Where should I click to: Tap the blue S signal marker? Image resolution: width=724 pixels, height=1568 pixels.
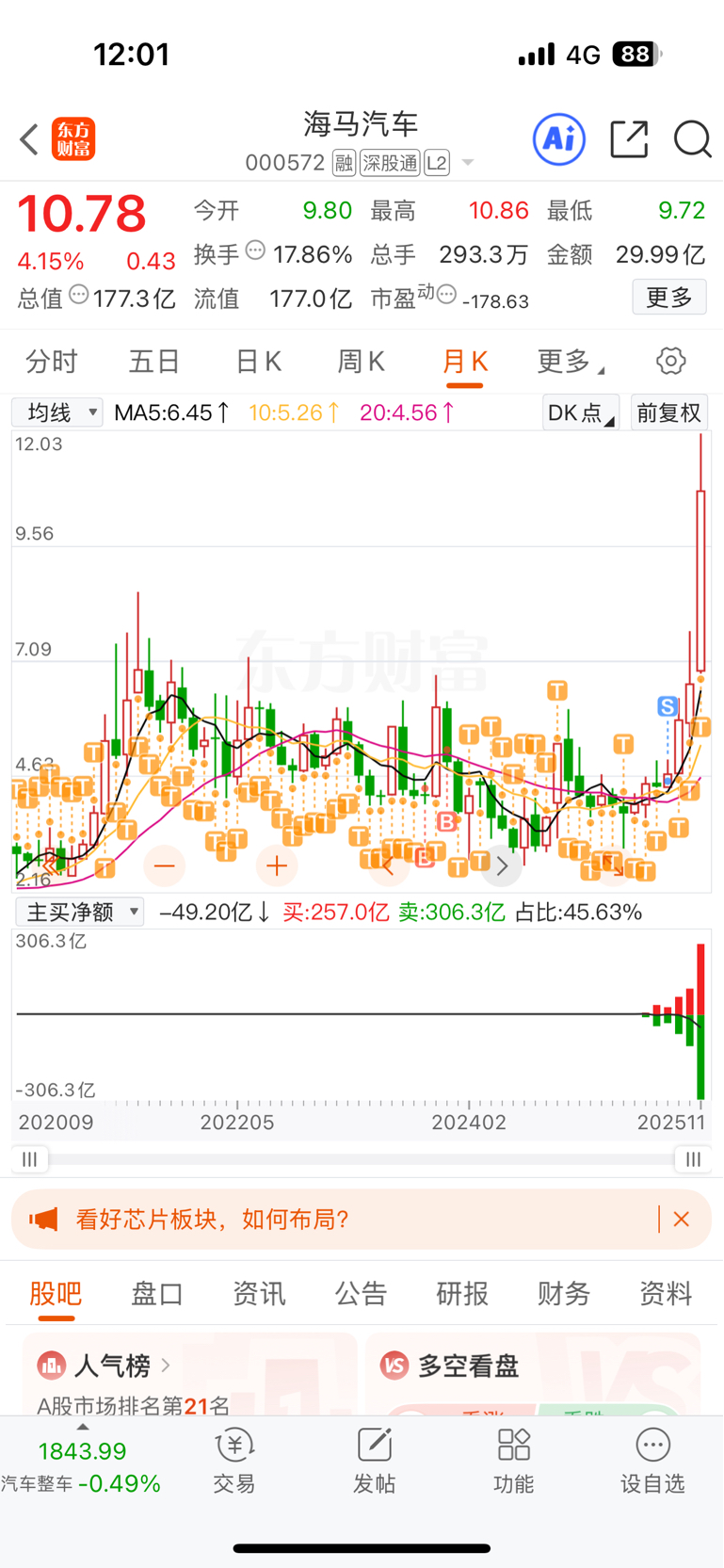coord(668,706)
